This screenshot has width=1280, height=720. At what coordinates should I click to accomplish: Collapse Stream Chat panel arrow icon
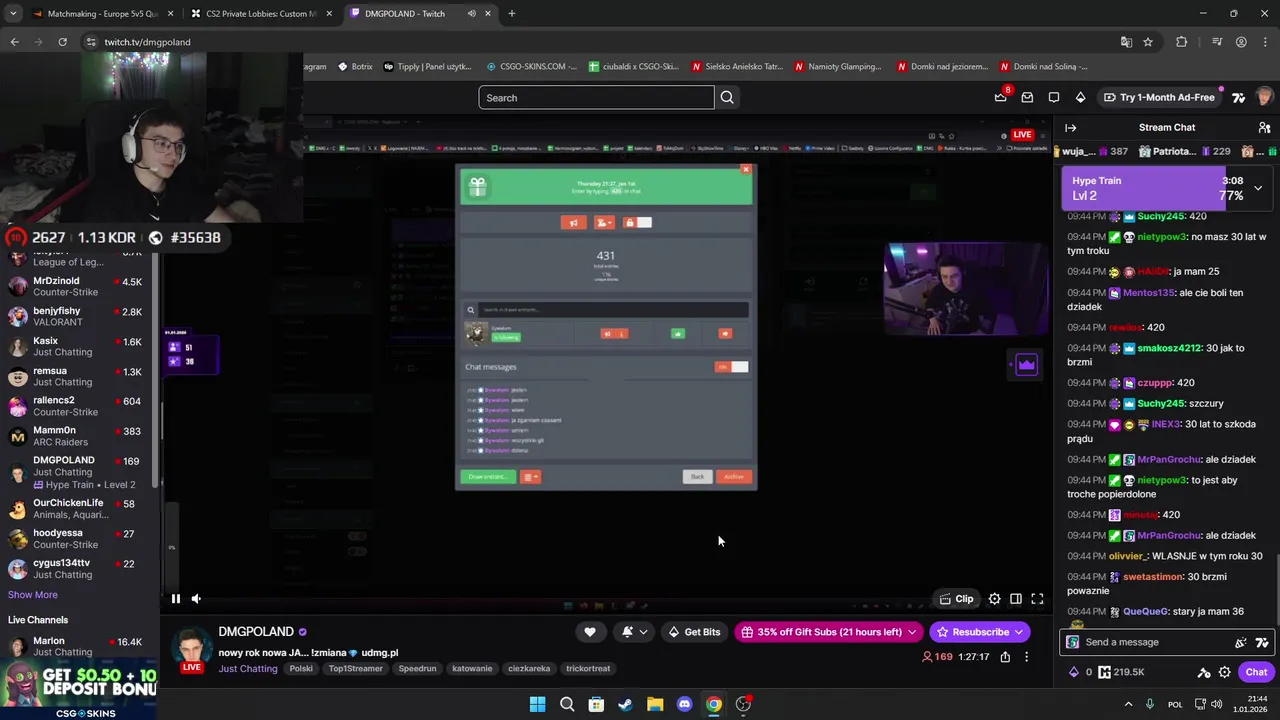(1071, 127)
